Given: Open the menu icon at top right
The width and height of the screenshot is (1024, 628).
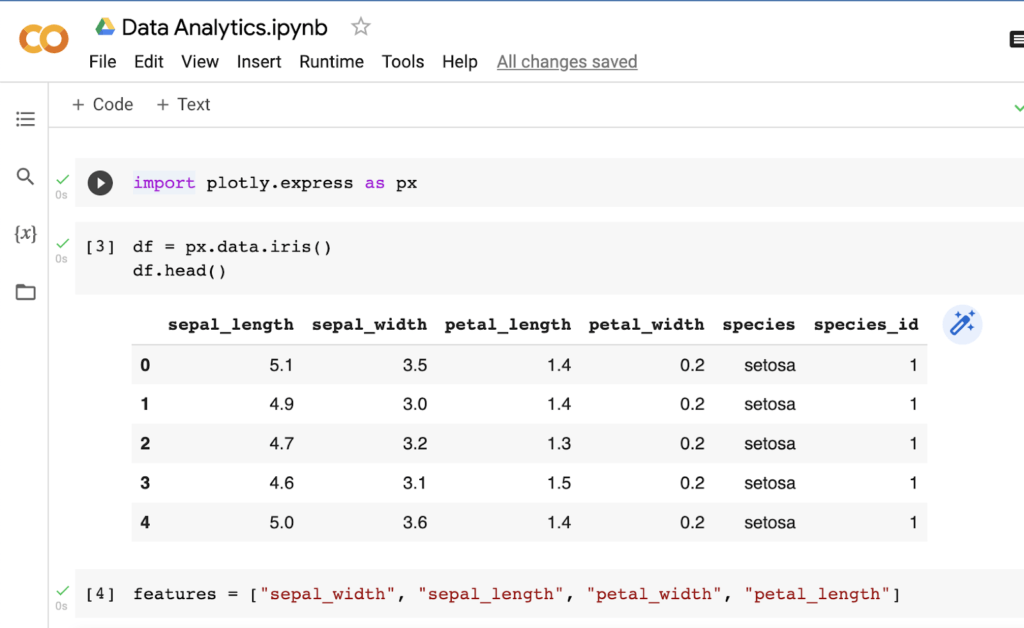Looking at the screenshot, I should 1016,38.
